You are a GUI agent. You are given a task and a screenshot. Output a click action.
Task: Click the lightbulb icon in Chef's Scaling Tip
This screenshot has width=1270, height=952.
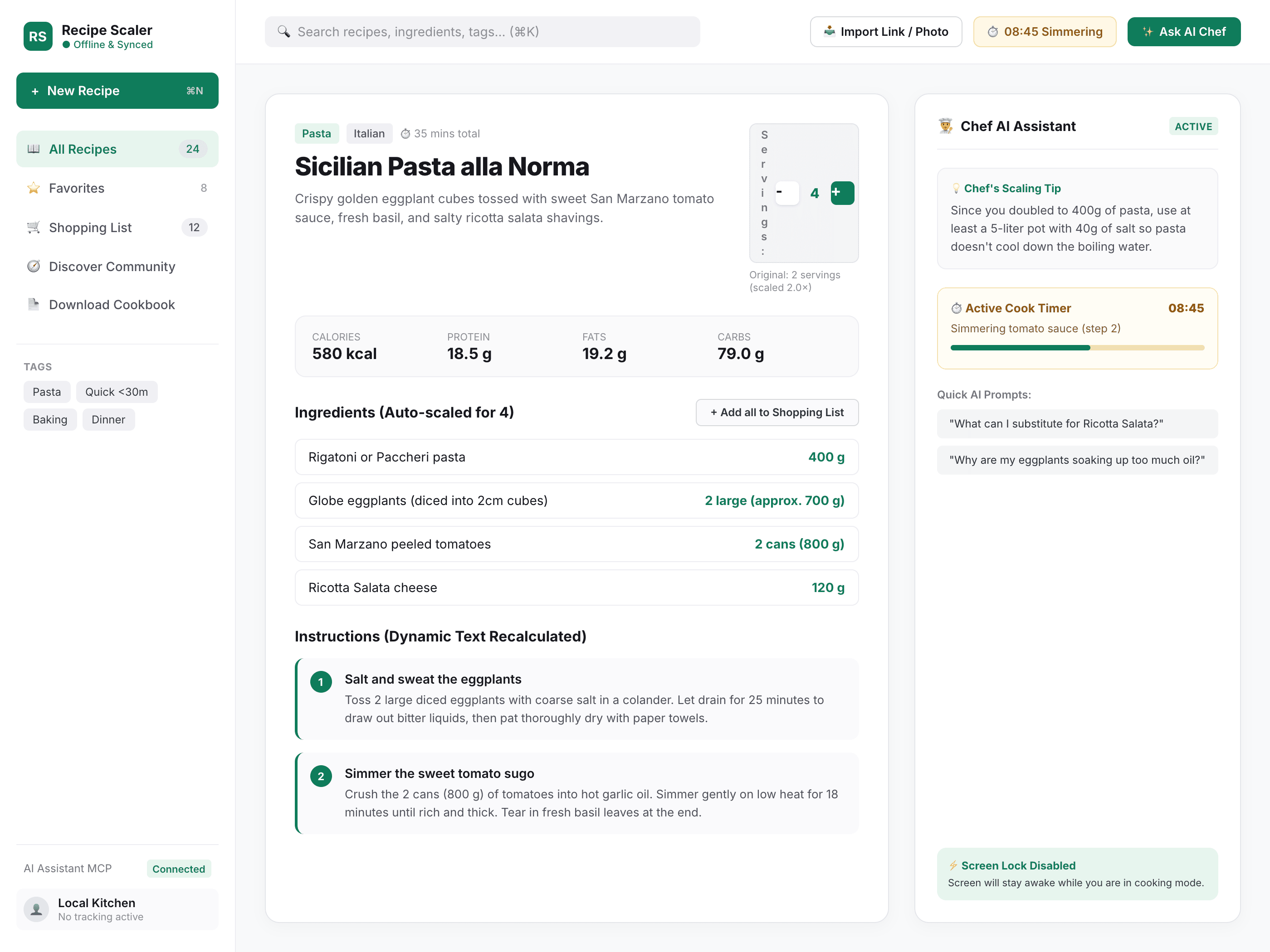tap(956, 188)
